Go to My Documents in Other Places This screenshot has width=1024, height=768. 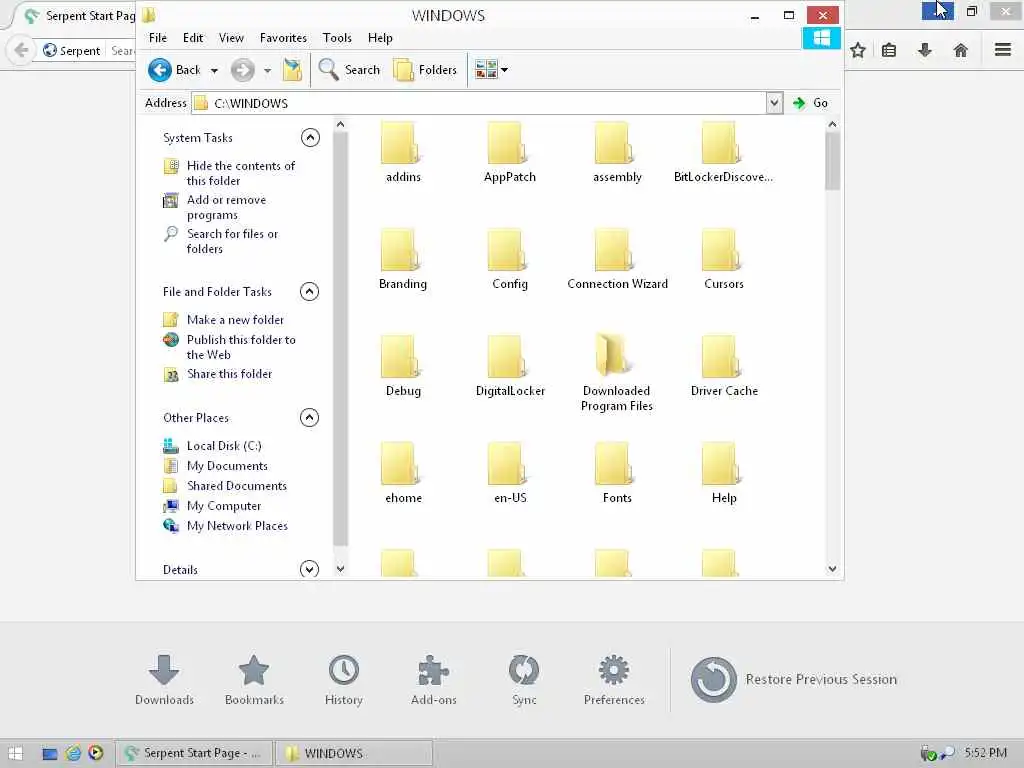pos(227,466)
